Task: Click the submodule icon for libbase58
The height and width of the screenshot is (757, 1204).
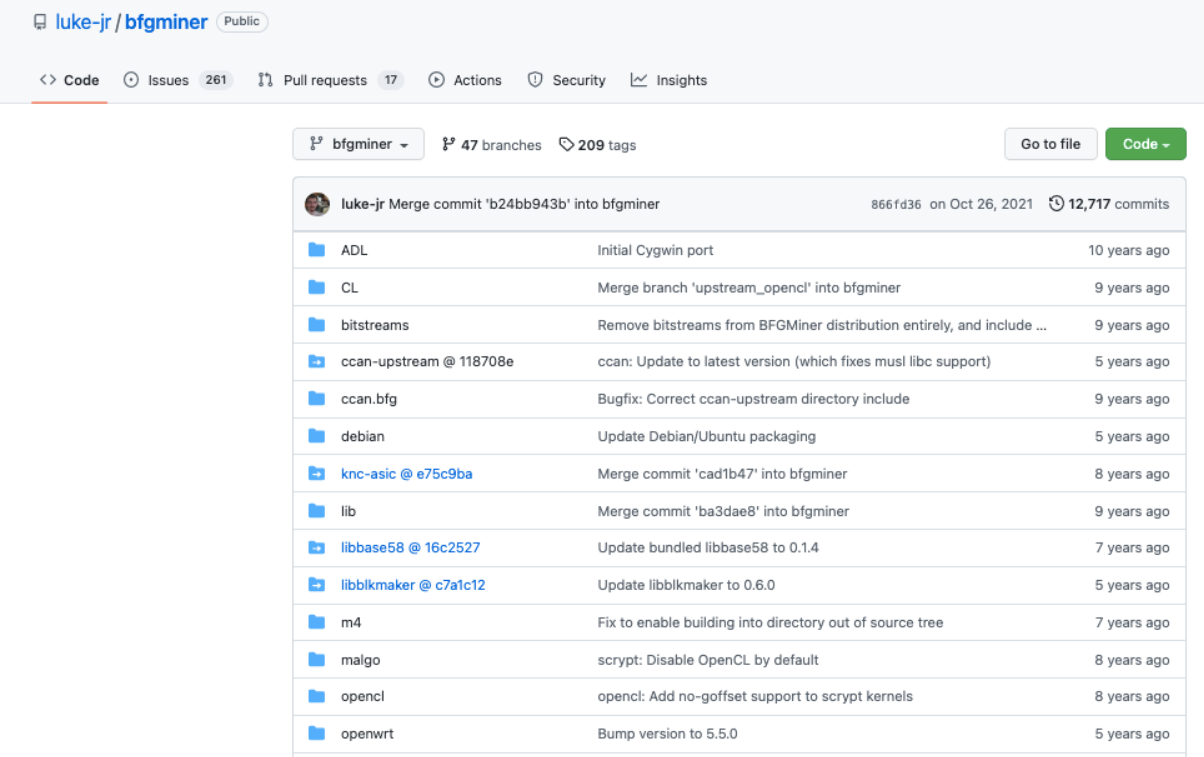Action: click(317, 547)
